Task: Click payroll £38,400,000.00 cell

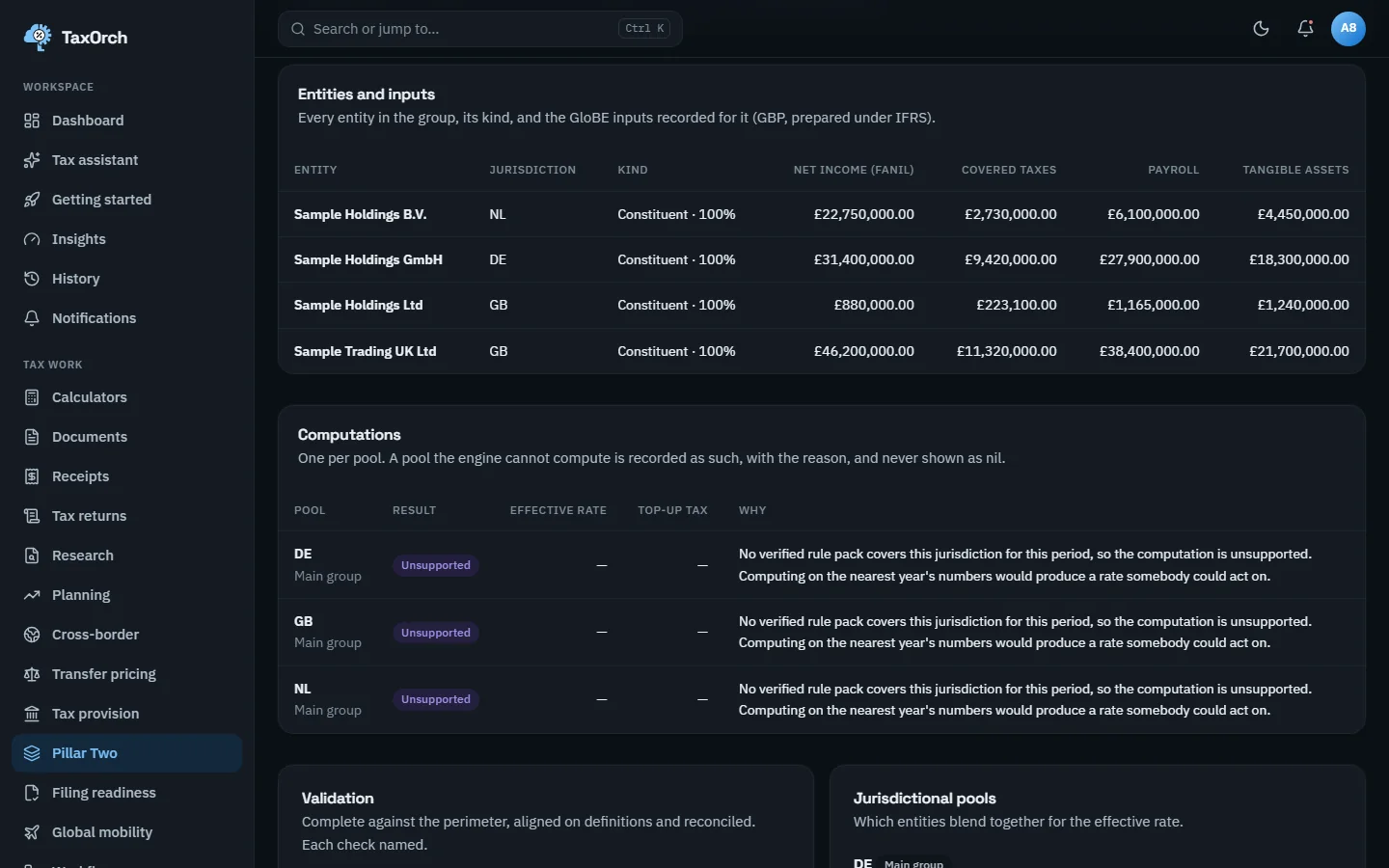Action: [1150, 351]
